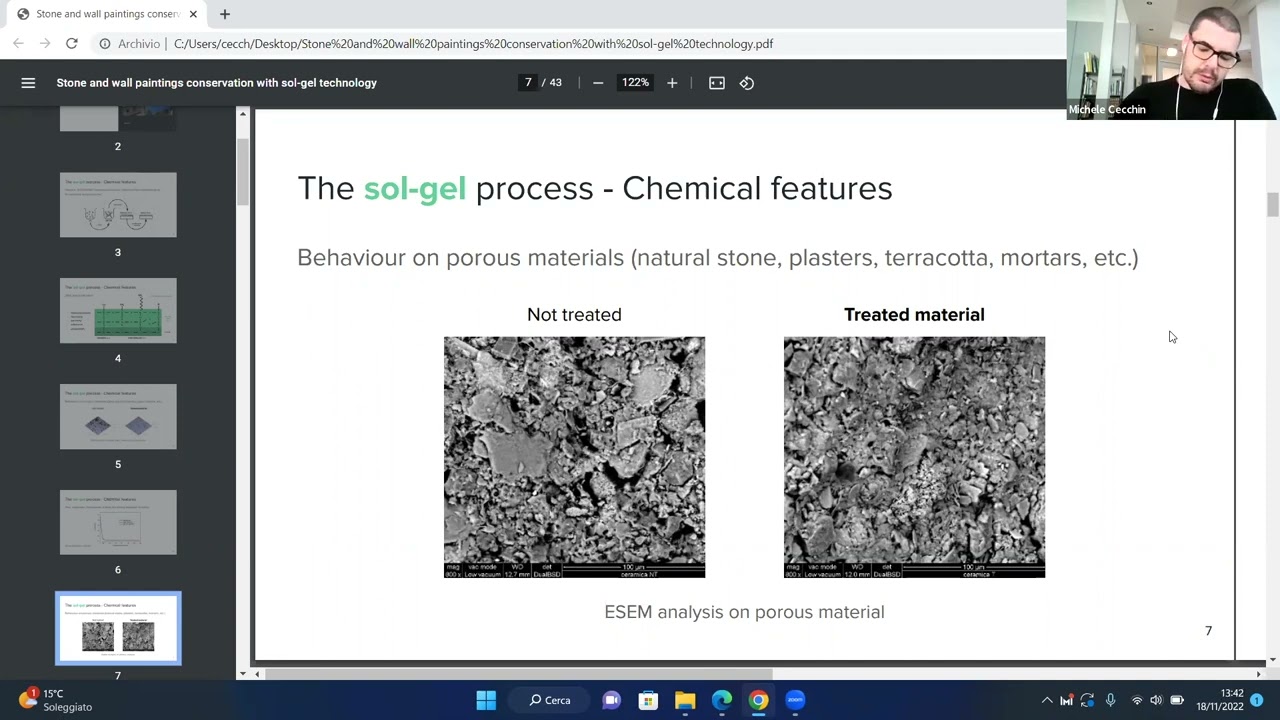Open page 4 thumbnail
The height and width of the screenshot is (720, 1280).
(x=118, y=311)
